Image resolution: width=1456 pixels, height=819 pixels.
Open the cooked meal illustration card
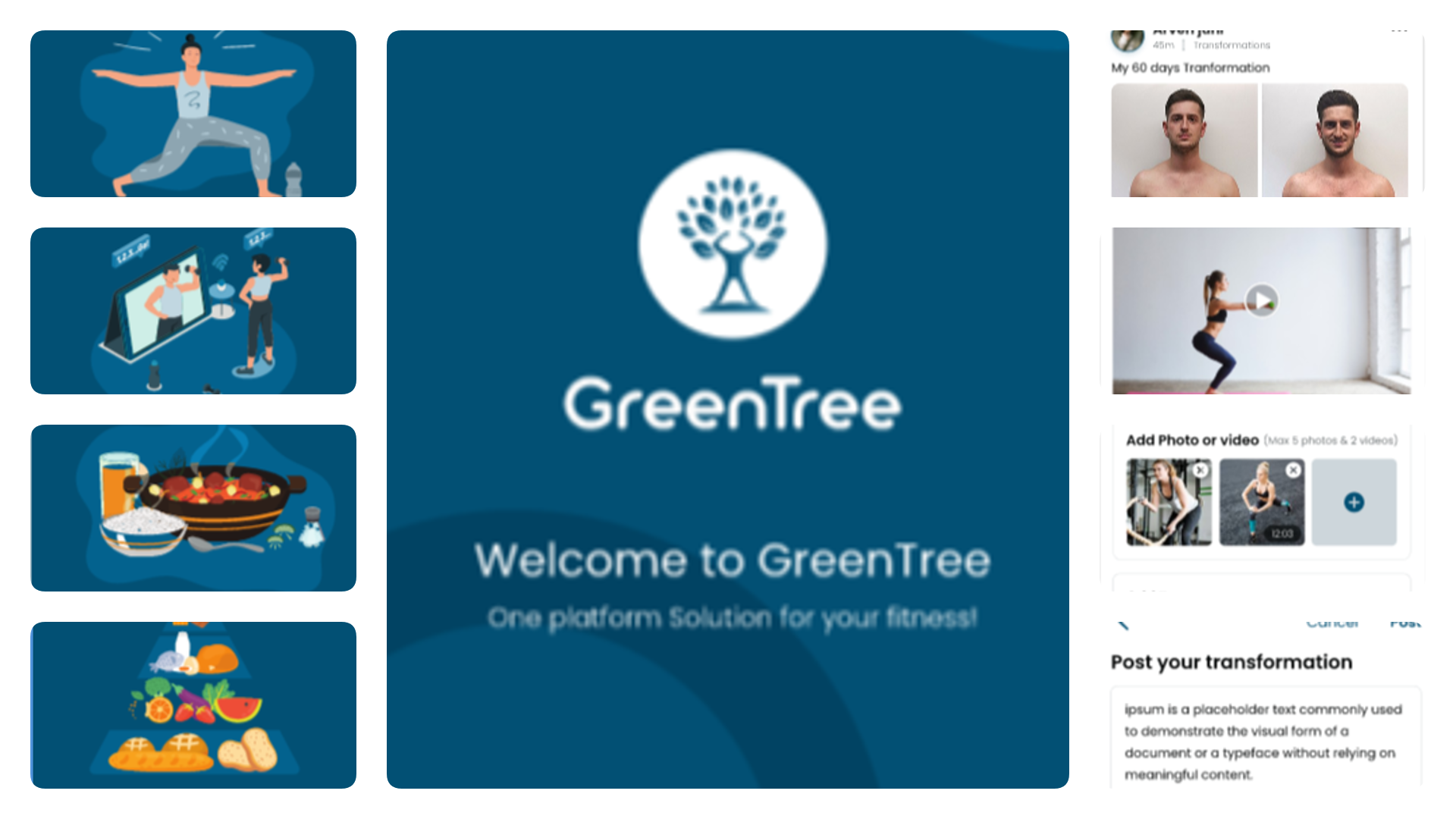point(193,508)
